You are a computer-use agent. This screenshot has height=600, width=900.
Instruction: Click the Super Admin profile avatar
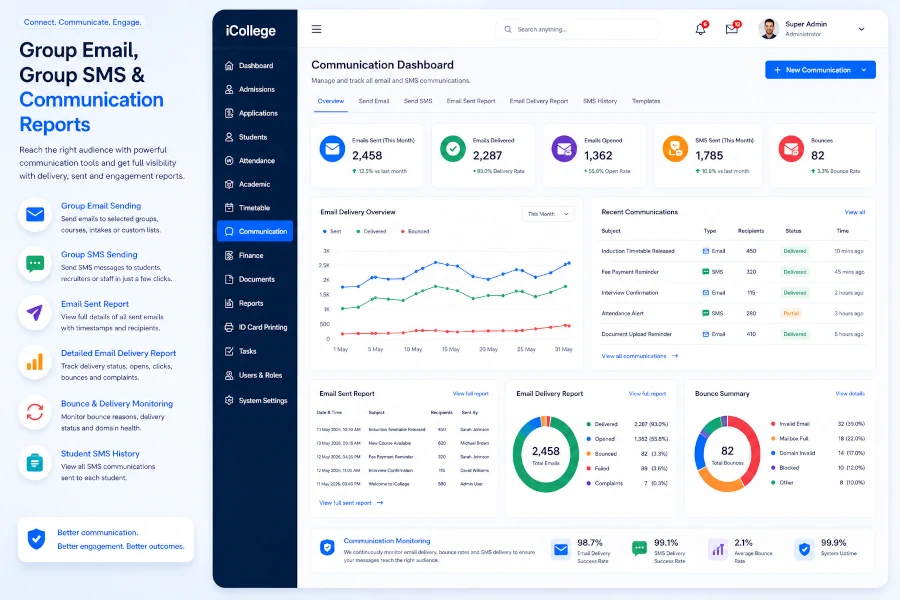[769, 29]
